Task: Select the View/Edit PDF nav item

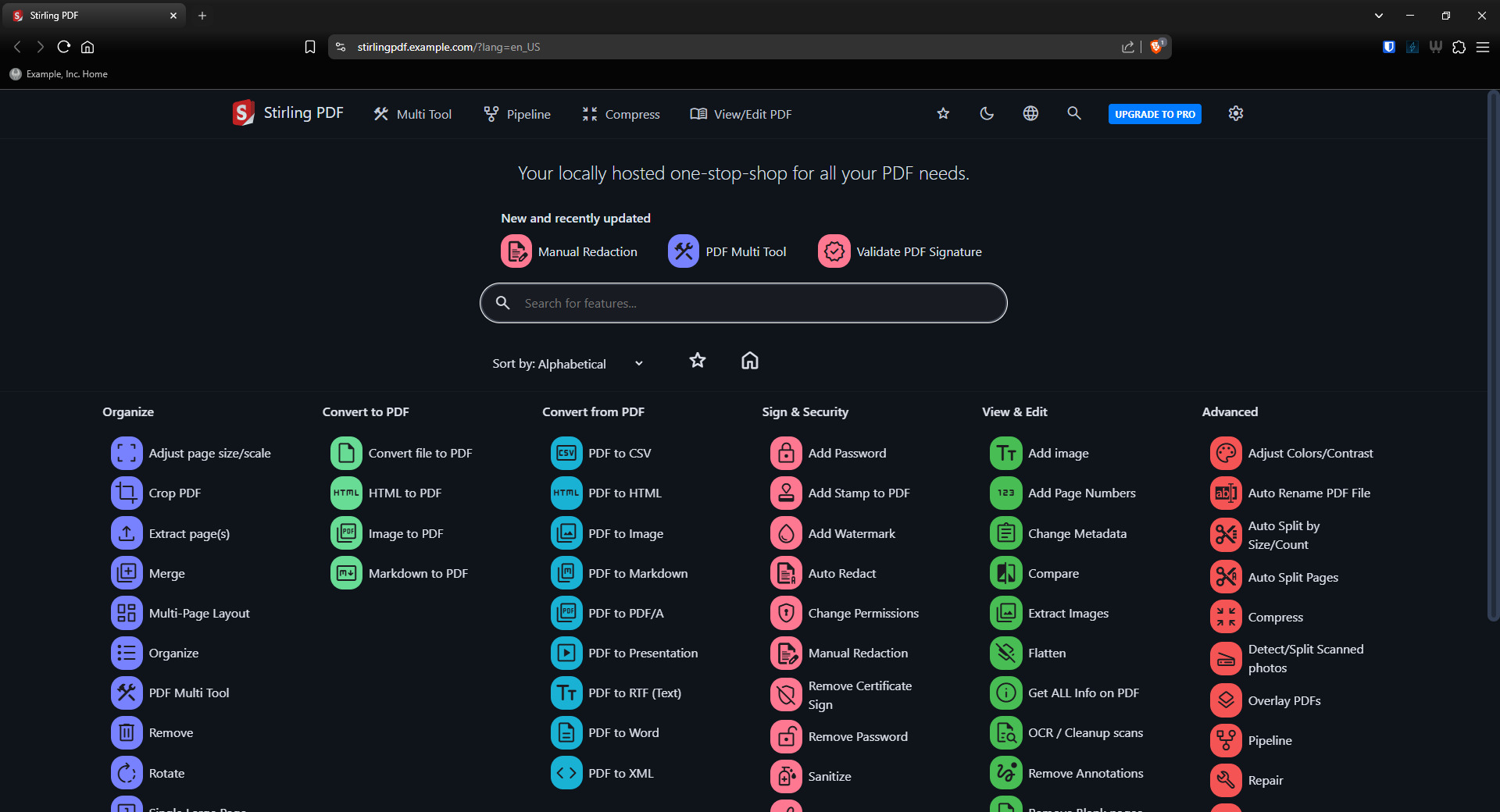Action: click(x=741, y=114)
